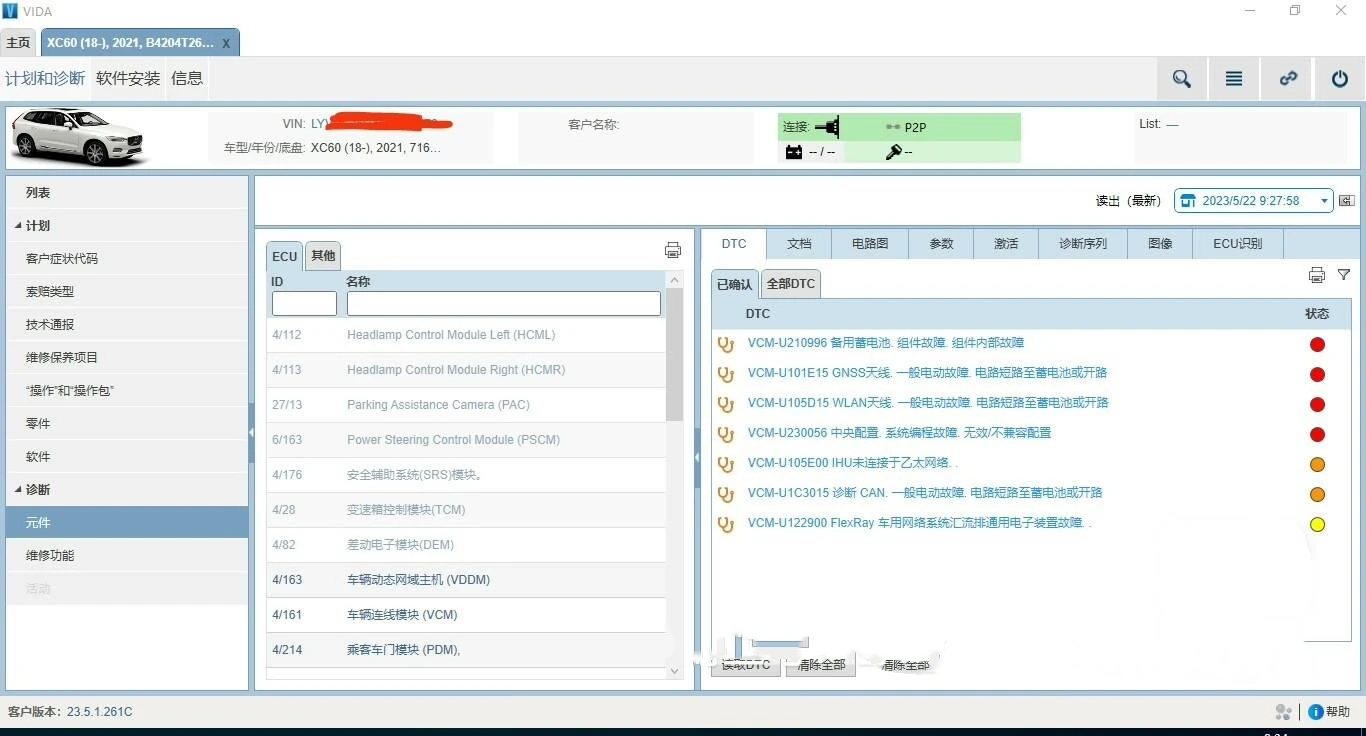Click stethoscope icon for VCM-U1C3015
This screenshot has height=736, width=1366.
727,494
